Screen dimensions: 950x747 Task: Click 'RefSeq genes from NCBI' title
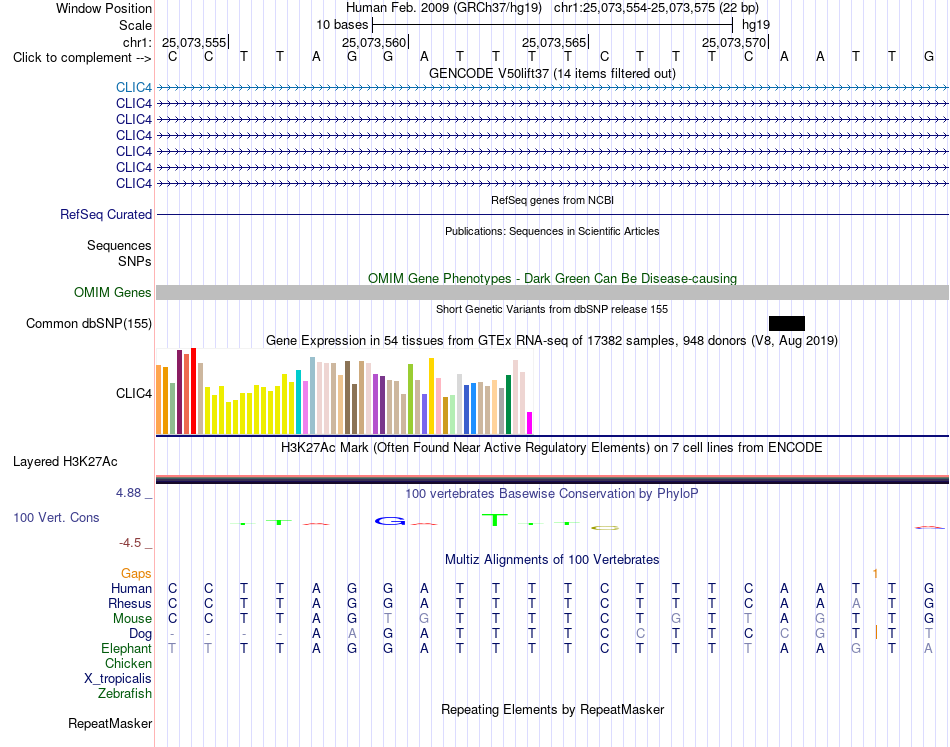click(x=553, y=200)
